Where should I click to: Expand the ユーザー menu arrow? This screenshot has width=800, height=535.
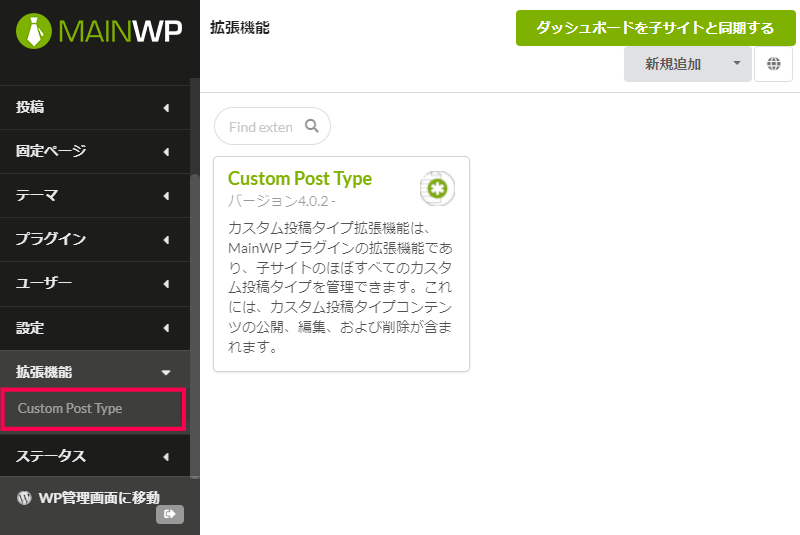[166, 284]
